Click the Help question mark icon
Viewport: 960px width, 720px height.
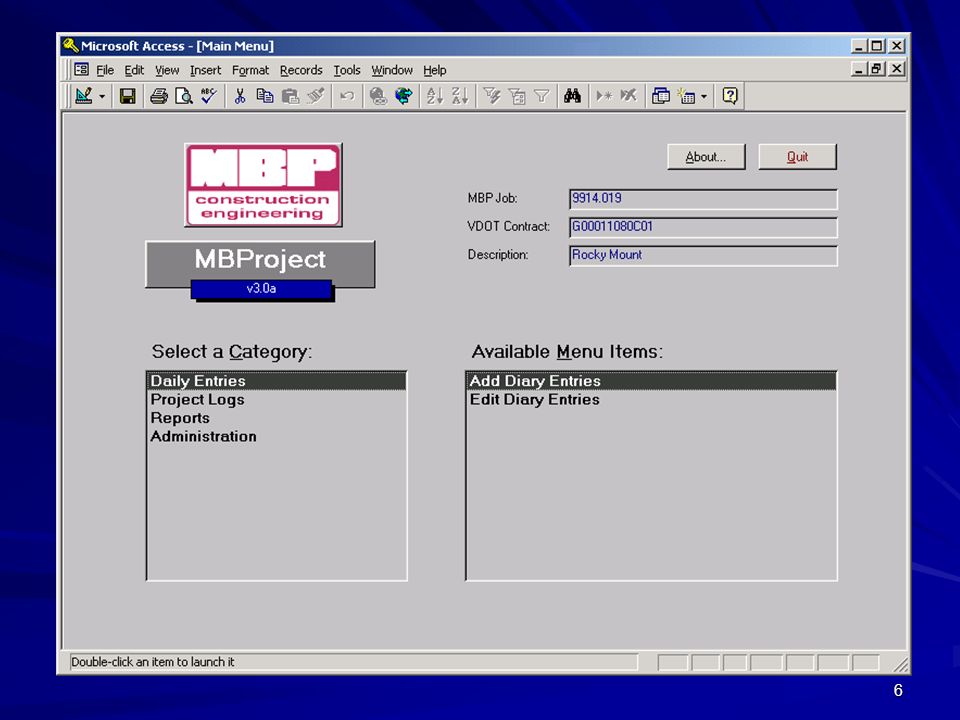730,96
